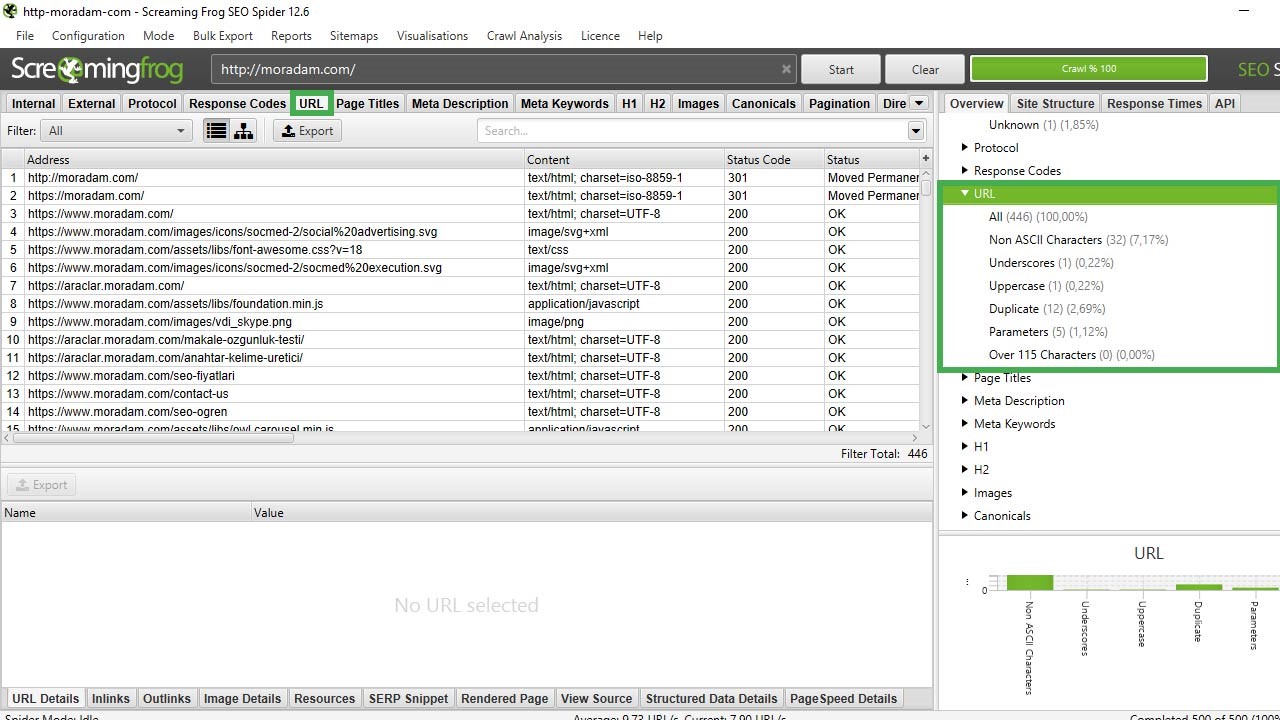Open the Inlinks bottom tab
Viewport: 1280px width, 720px height.
point(110,698)
